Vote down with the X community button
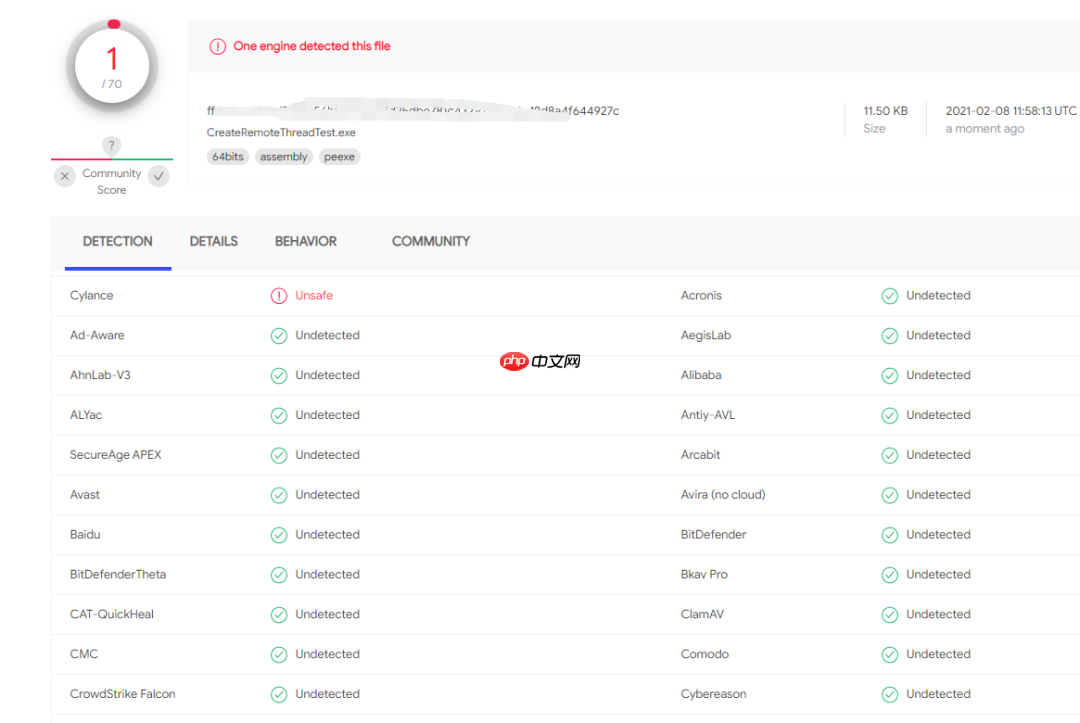The width and height of the screenshot is (1080, 723). click(x=65, y=176)
